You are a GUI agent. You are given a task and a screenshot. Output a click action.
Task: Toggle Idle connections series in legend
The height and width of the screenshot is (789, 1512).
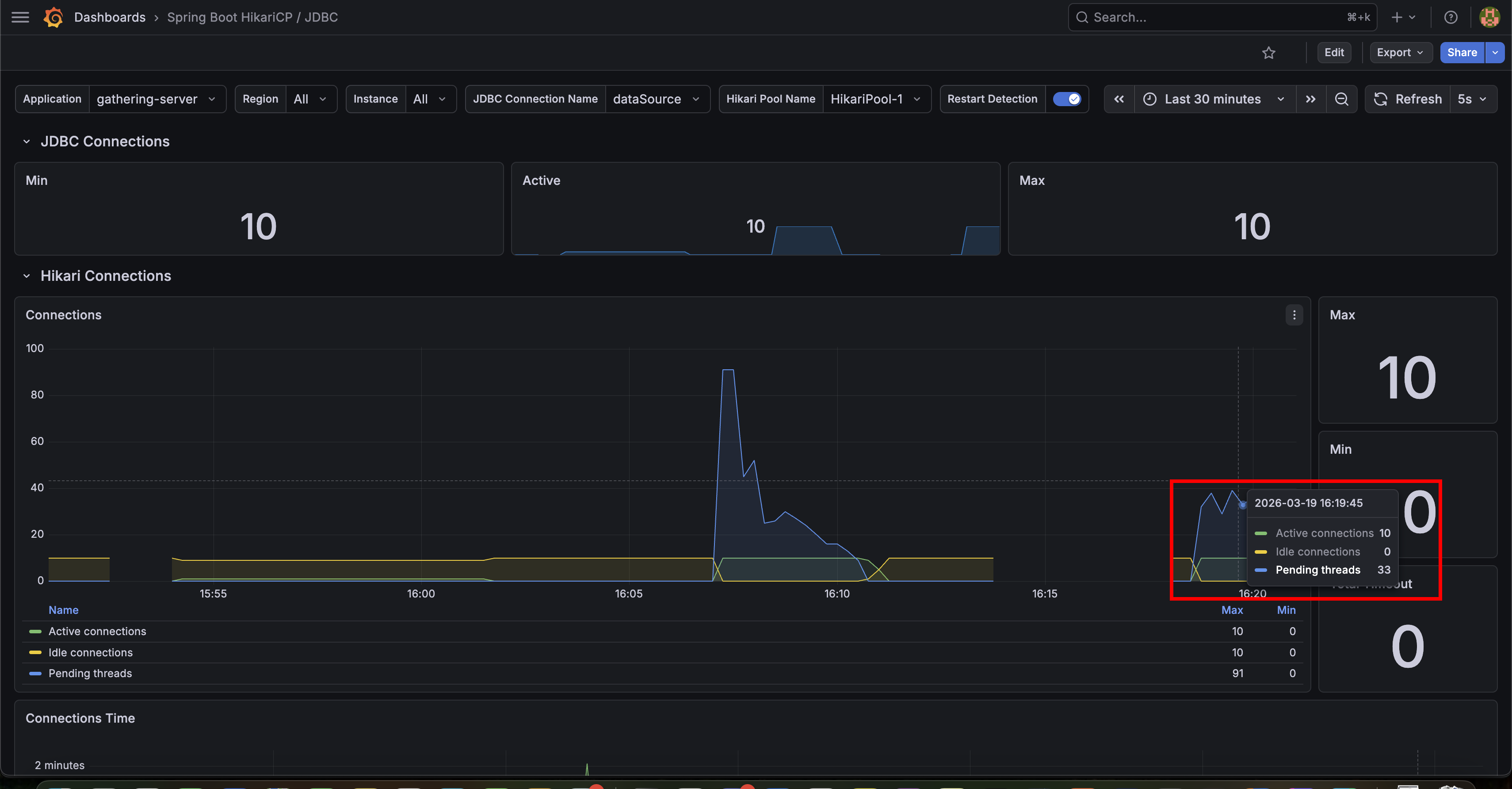[90, 652]
